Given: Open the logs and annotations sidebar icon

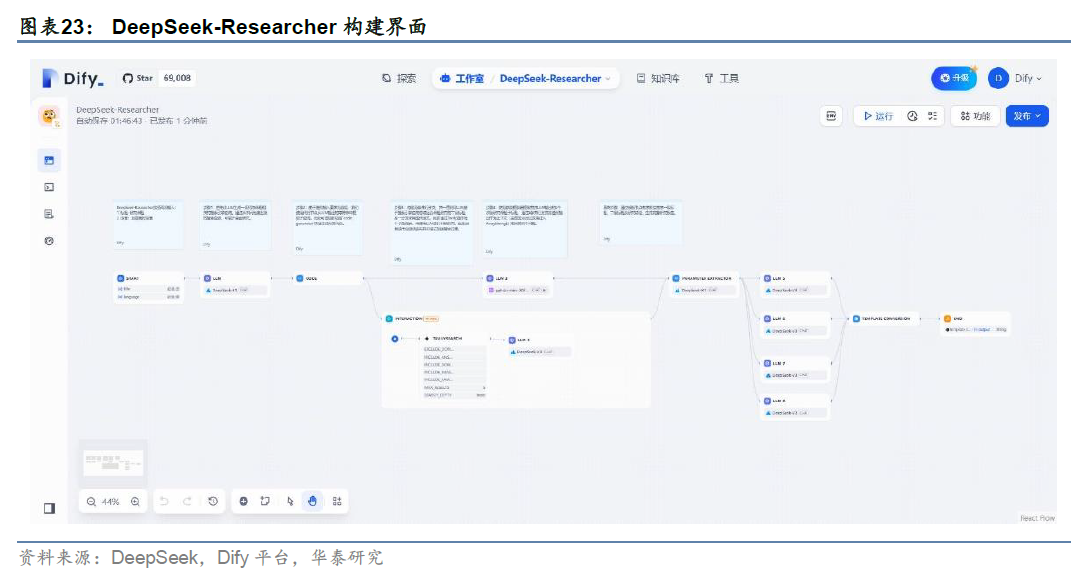Looking at the screenshot, I should point(49,214).
